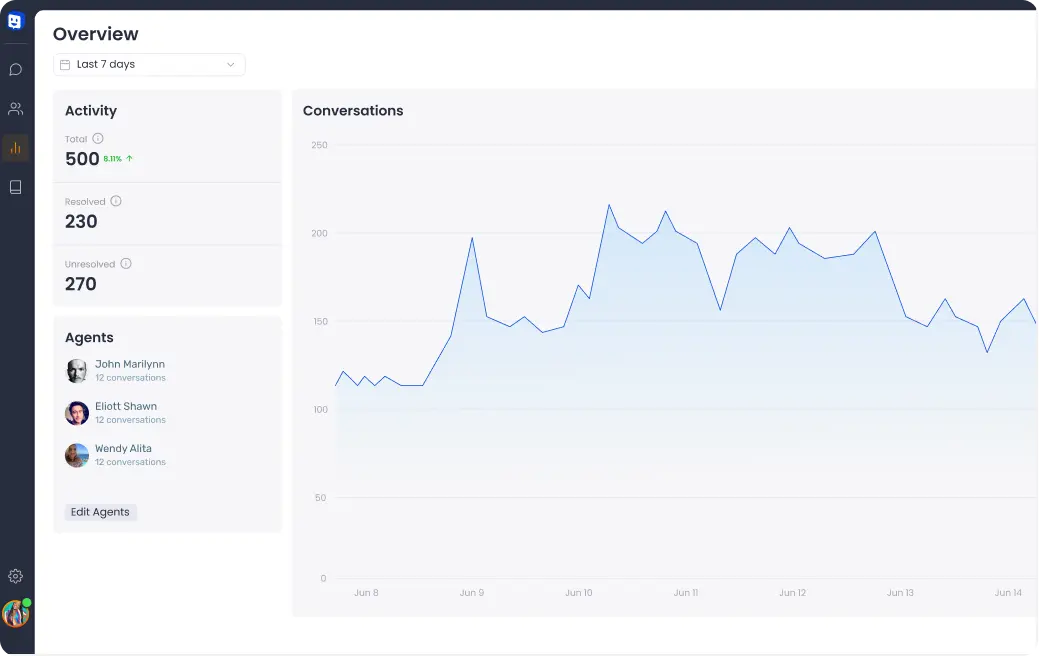Open the settings gear icon

tap(15, 576)
